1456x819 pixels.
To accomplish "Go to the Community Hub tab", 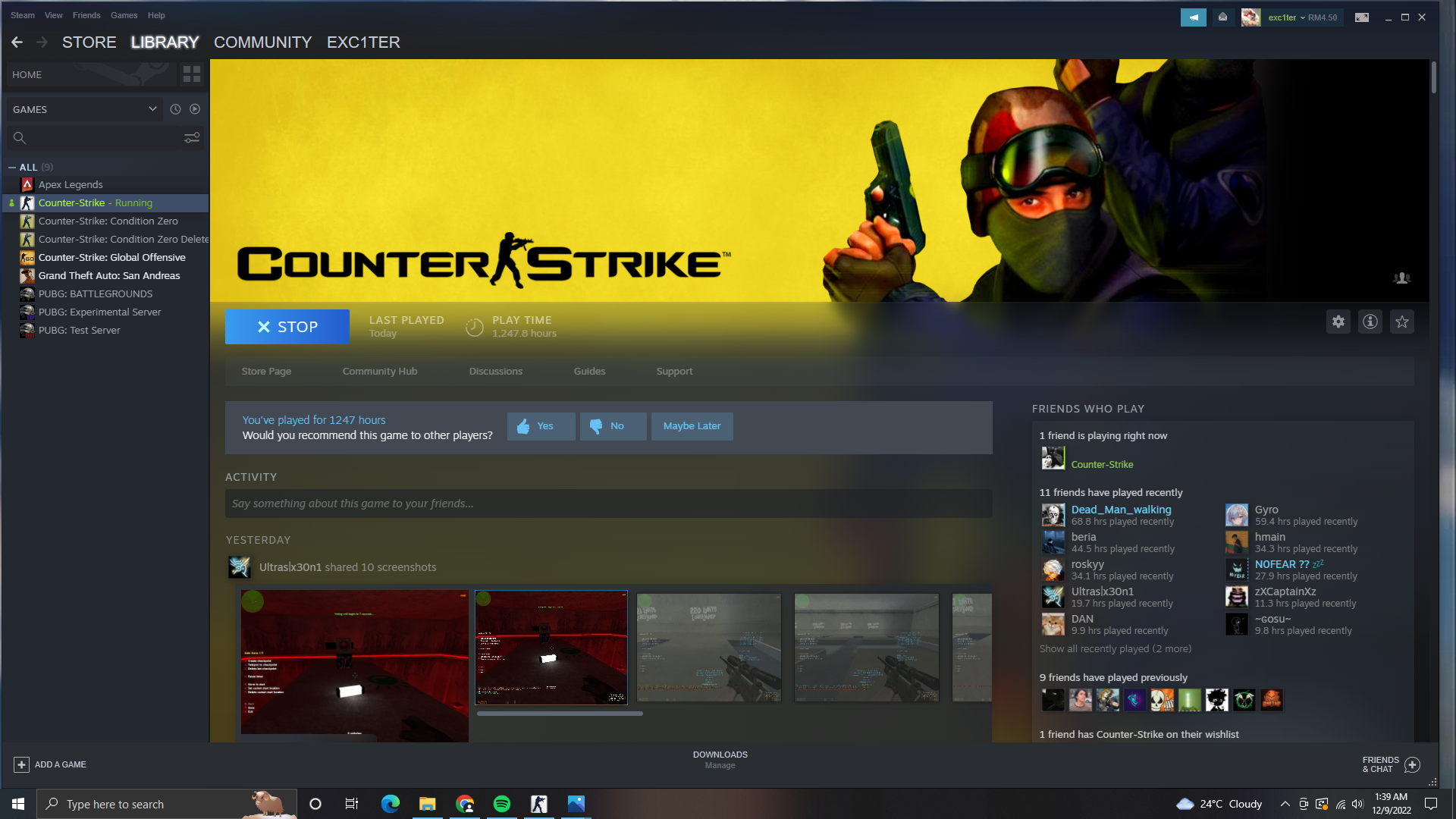I will click(x=380, y=372).
